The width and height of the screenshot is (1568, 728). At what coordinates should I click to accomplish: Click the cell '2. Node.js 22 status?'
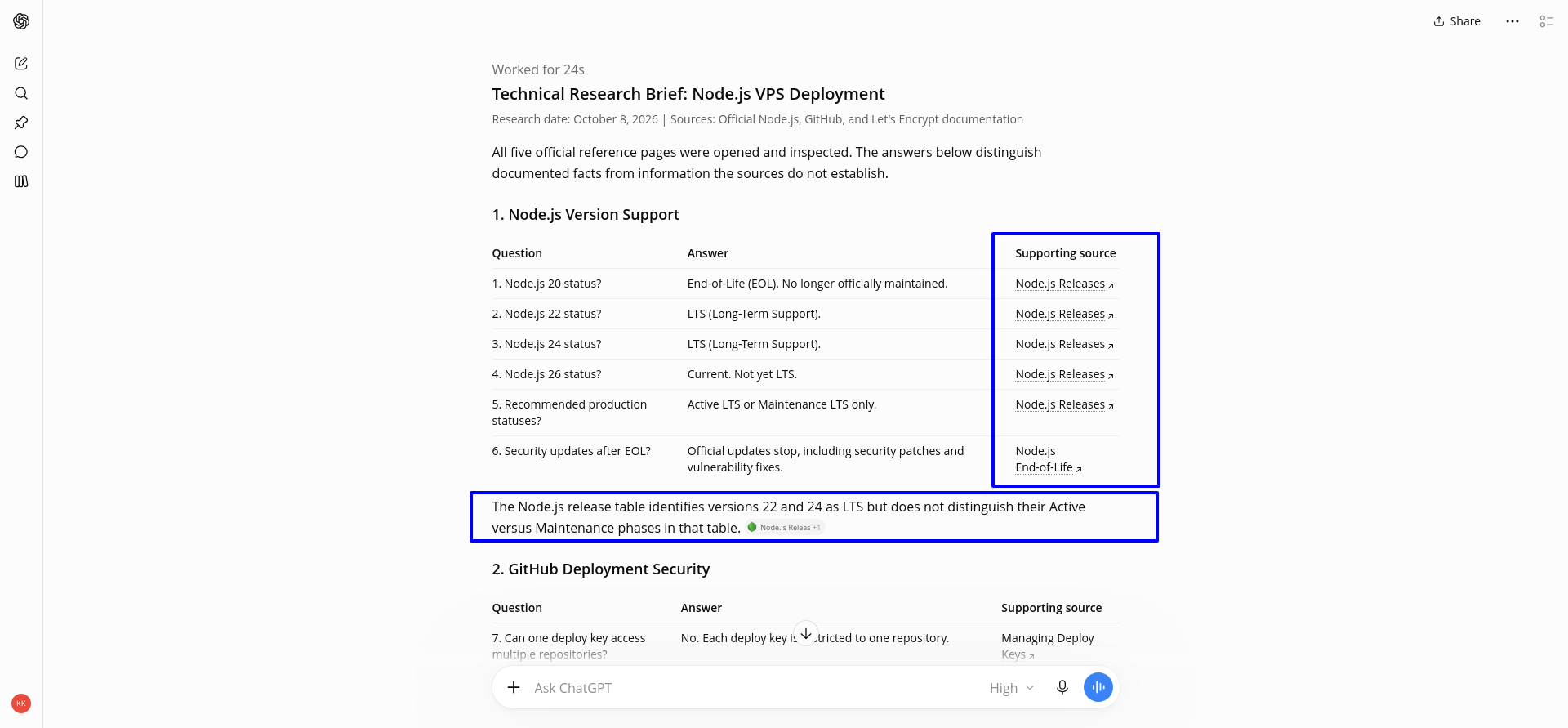[546, 314]
